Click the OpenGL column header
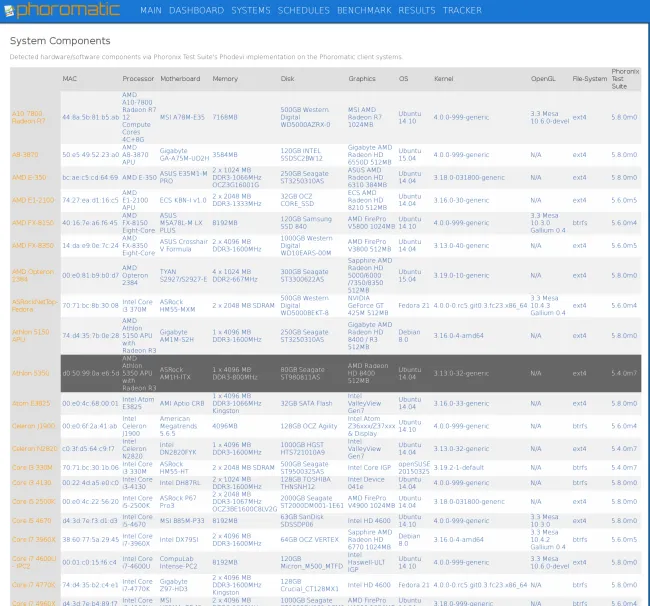This screenshot has height=606, width=650. [x=543, y=79]
